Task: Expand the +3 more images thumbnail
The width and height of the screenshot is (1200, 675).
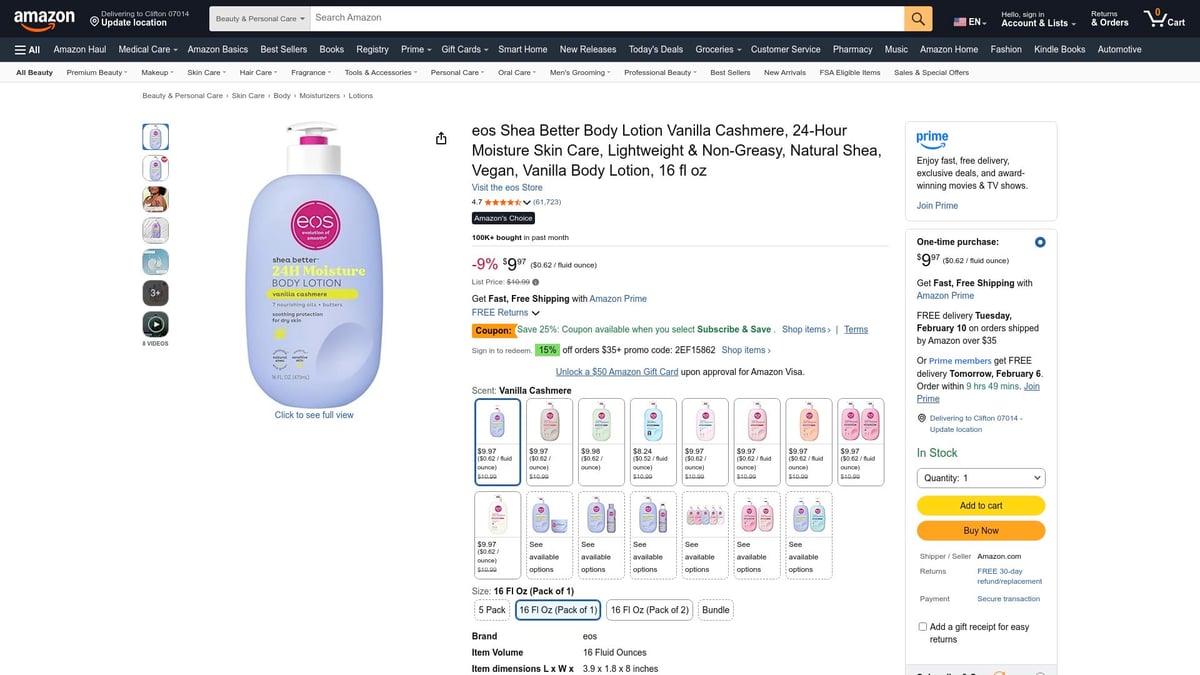Action: [155, 292]
